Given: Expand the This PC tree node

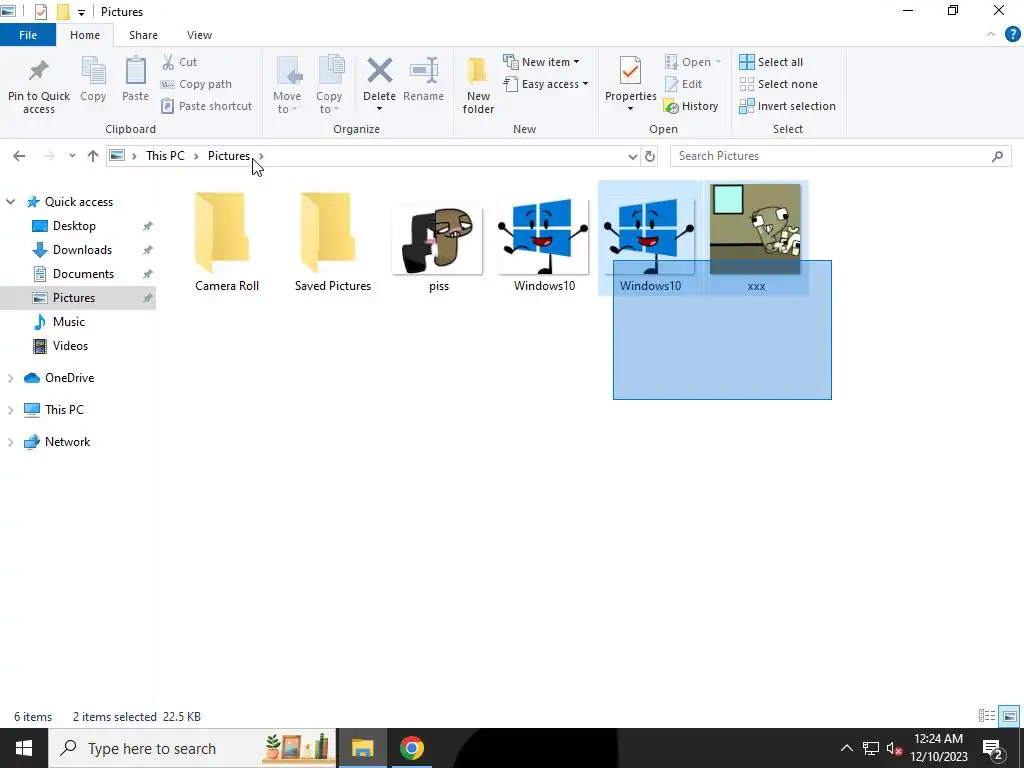Looking at the screenshot, I should pyautogui.click(x=10, y=410).
